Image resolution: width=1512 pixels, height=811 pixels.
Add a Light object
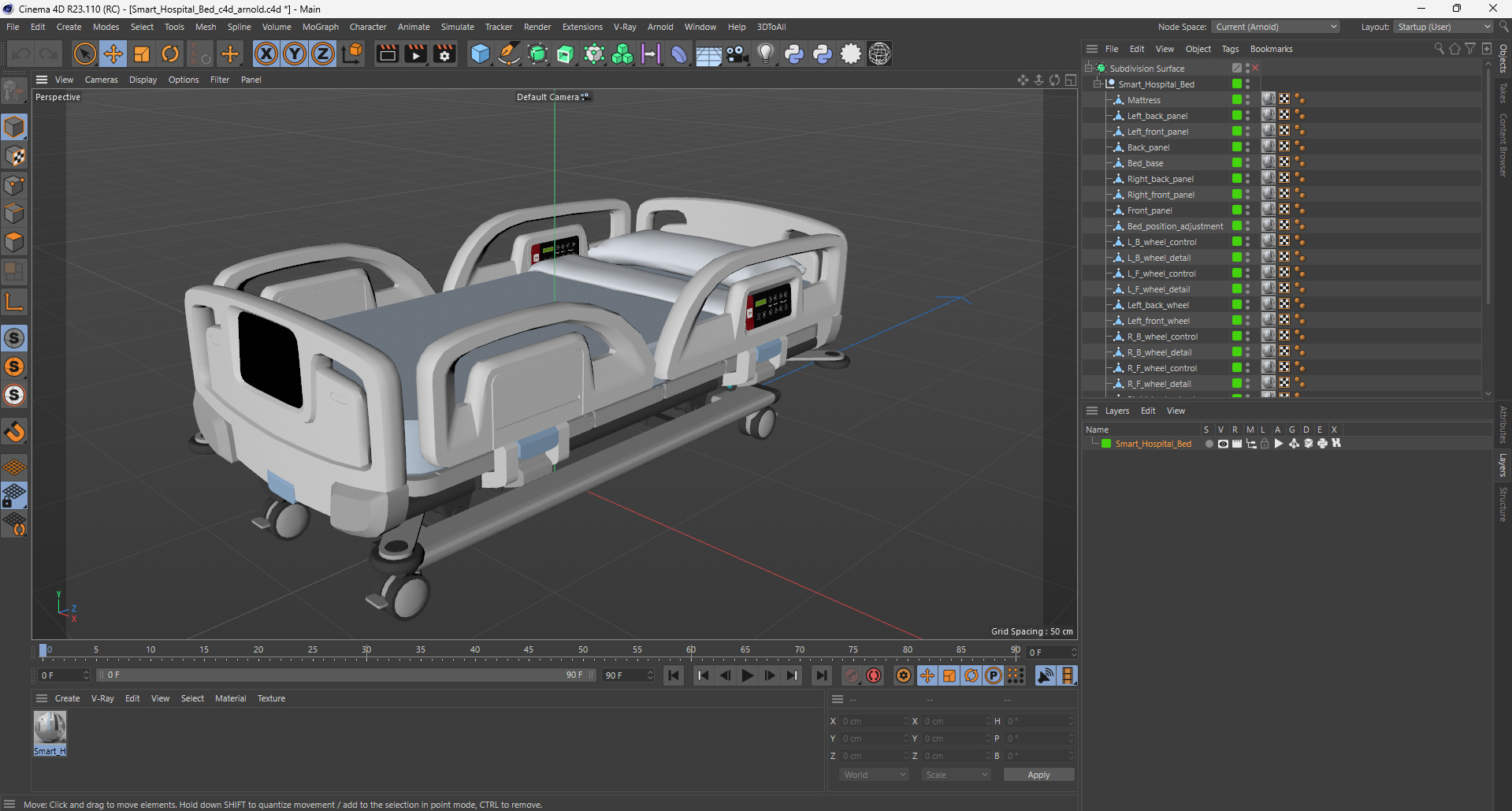coord(766,54)
